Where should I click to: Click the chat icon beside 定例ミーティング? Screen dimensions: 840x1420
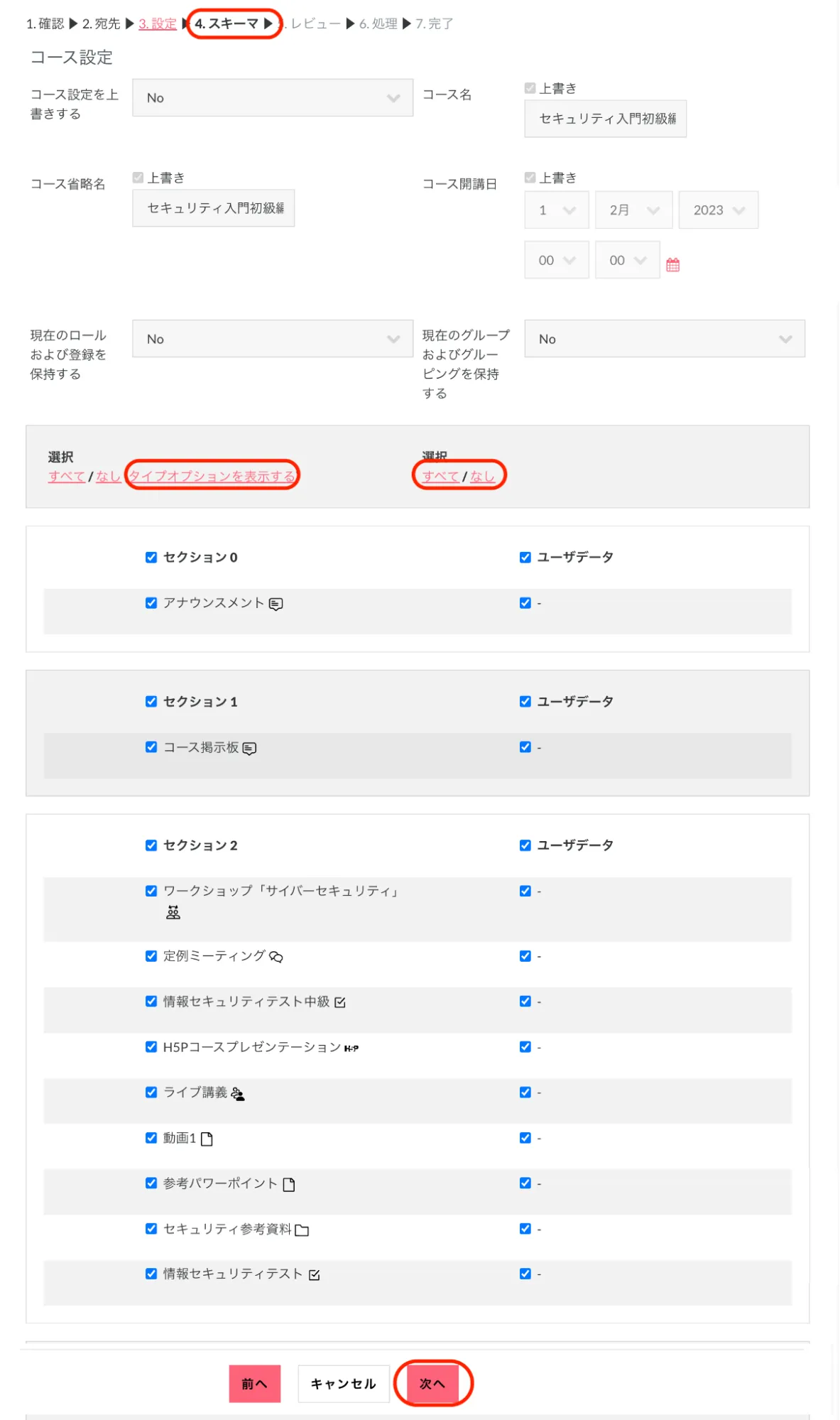276,957
